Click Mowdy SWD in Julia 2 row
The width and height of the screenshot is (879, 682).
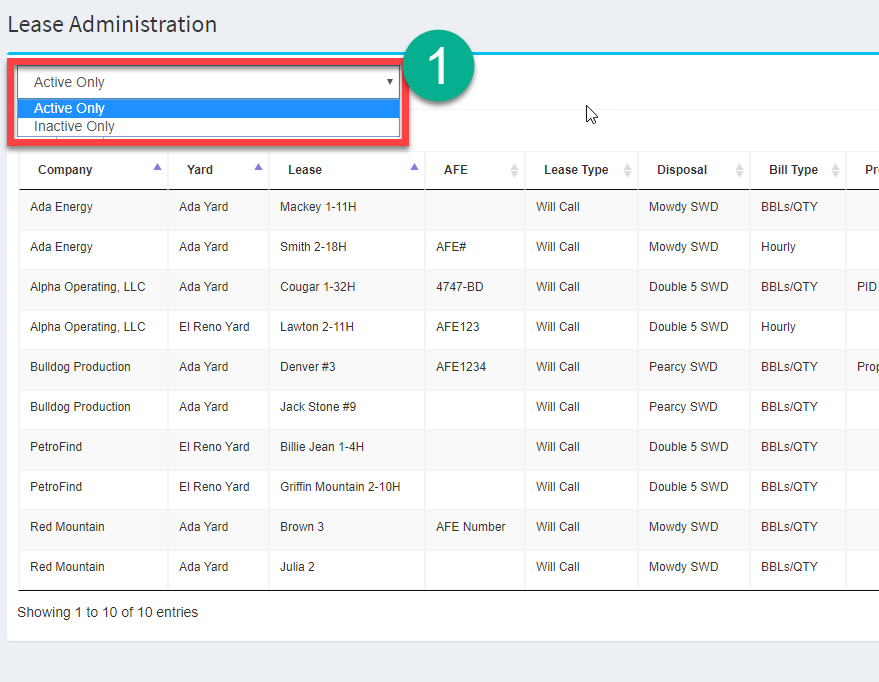click(683, 567)
